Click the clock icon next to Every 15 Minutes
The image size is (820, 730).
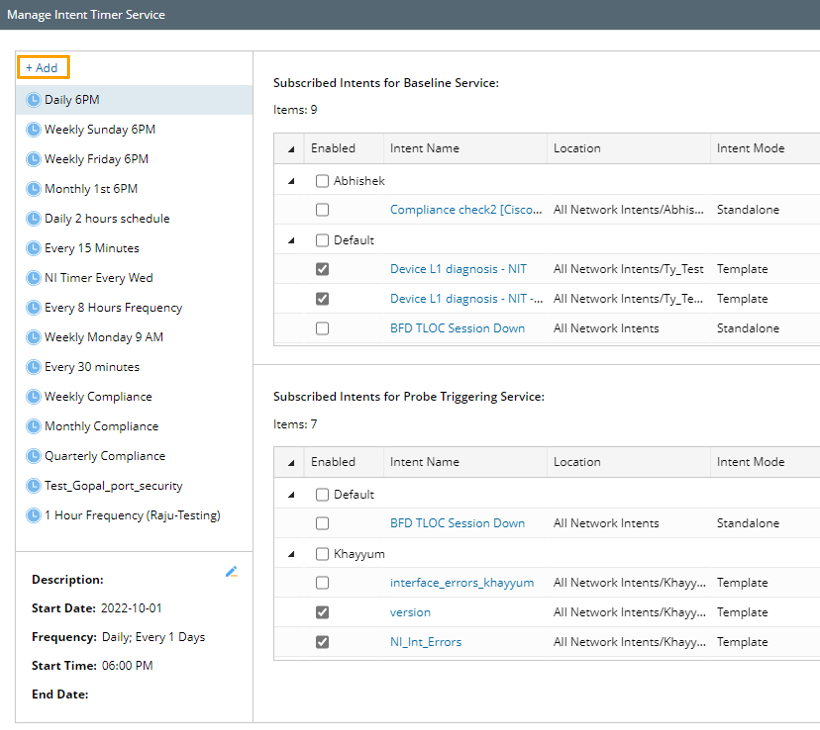[x=33, y=248]
